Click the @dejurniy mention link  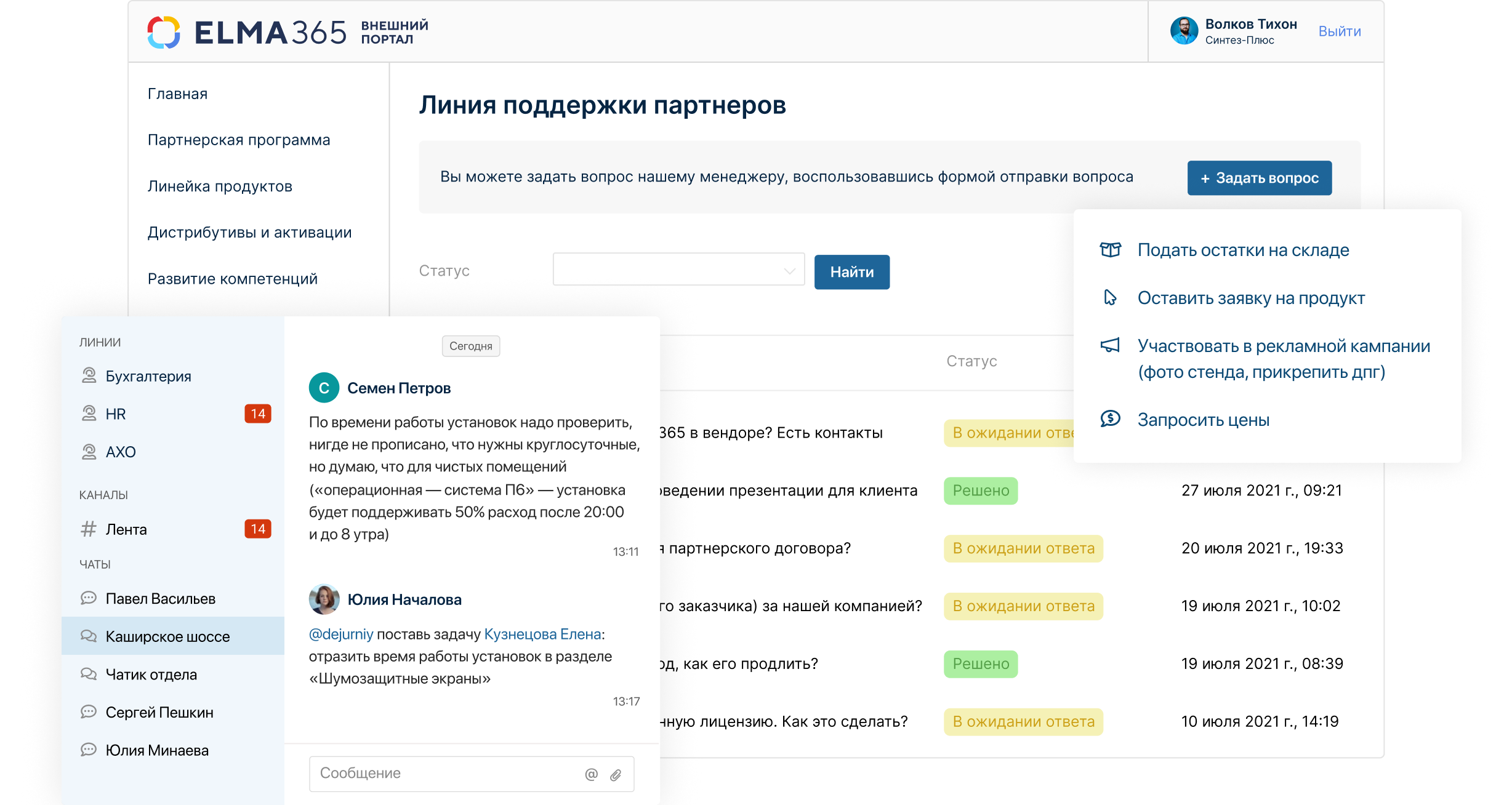(x=341, y=634)
